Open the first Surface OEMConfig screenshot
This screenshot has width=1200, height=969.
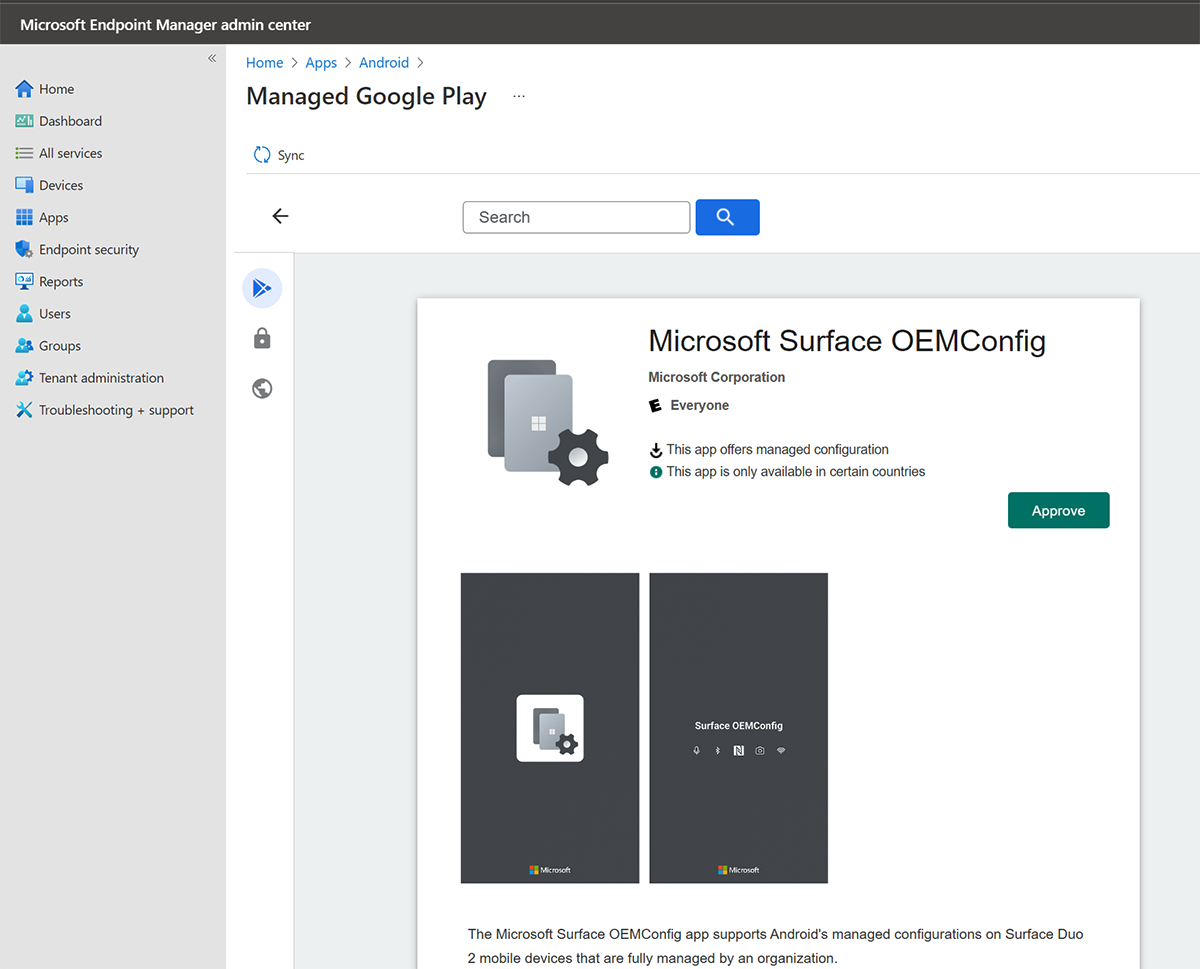pos(549,727)
